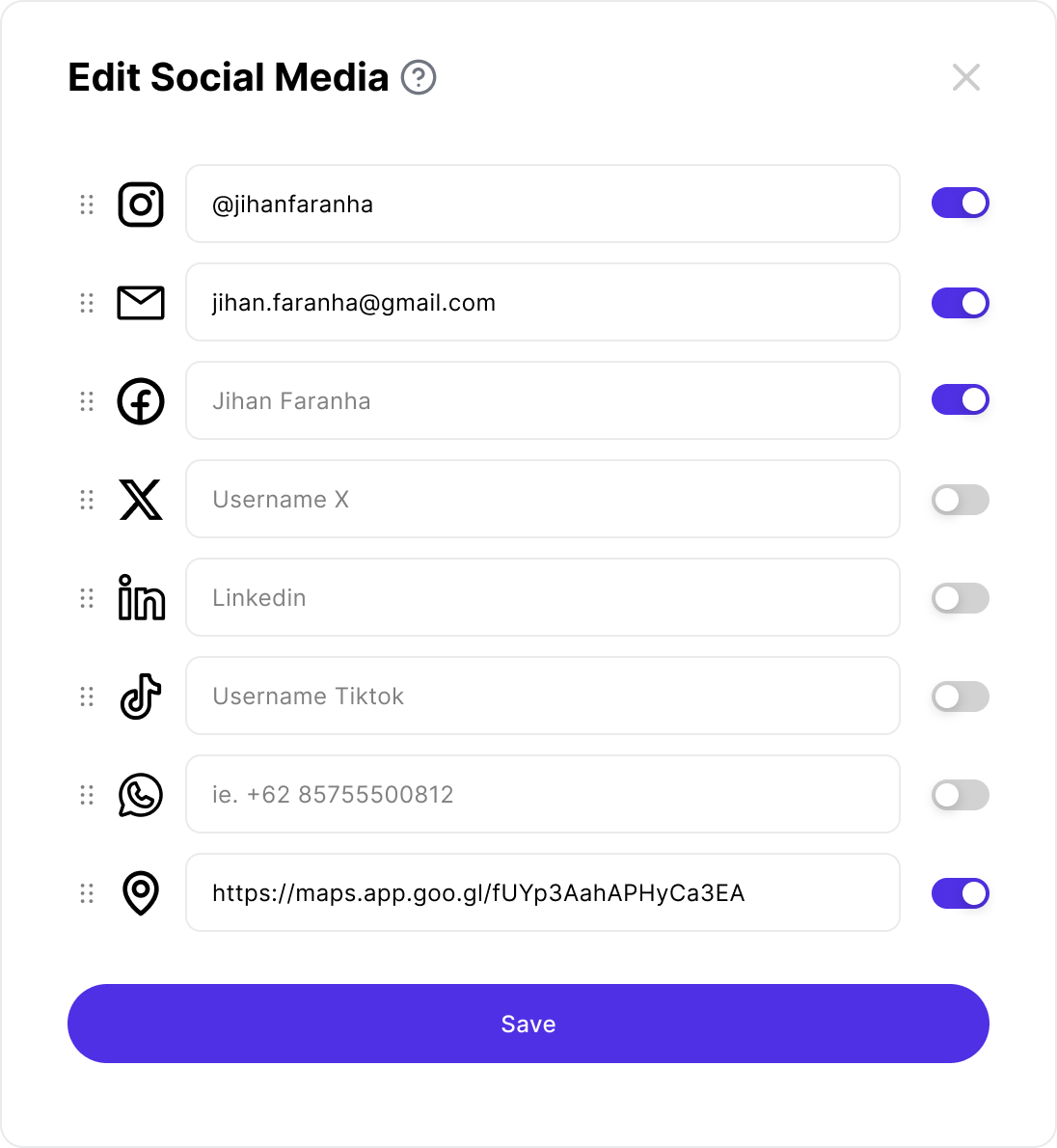Switch on the LinkedIn toggle
Image resolution: width=1057 pixels, height=1148 pixels.
click(961, 598)
